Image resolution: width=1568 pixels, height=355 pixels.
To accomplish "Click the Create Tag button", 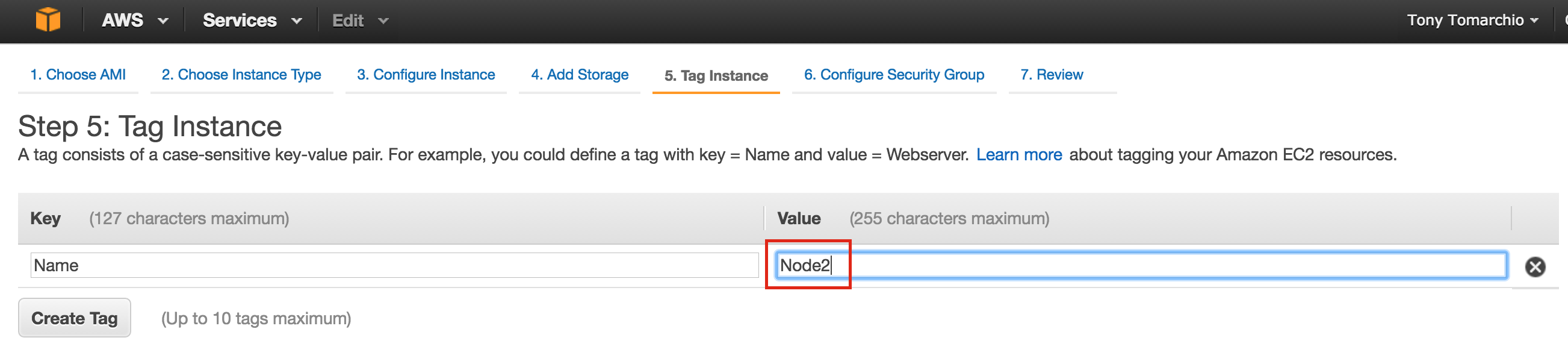I will click(74, 318).
